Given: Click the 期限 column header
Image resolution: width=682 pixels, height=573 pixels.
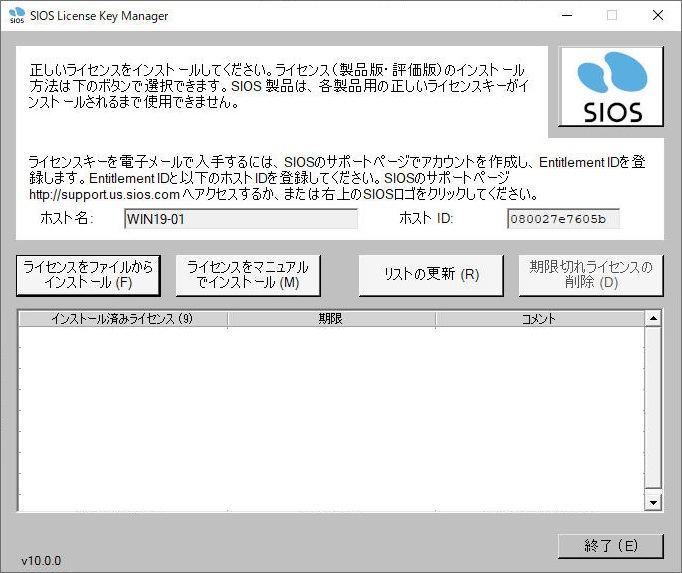Looking at the screenshot, I should click(x=331, y=320).
